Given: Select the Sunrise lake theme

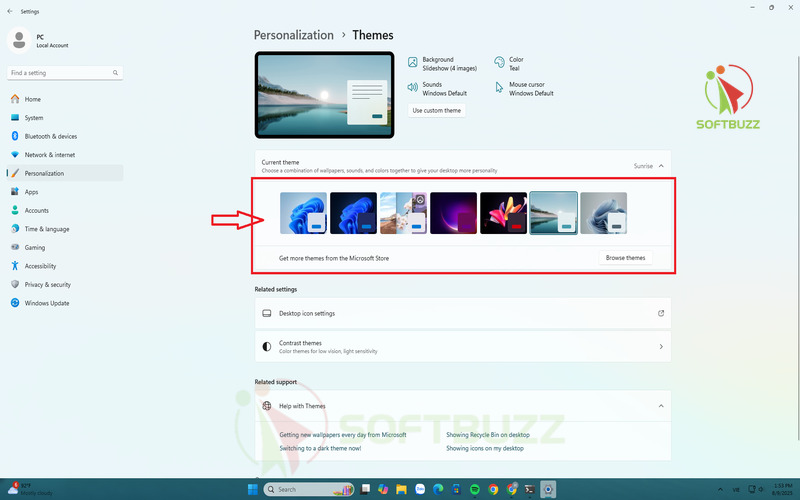Looking at the screenshot, I should (x=554, y=213).
